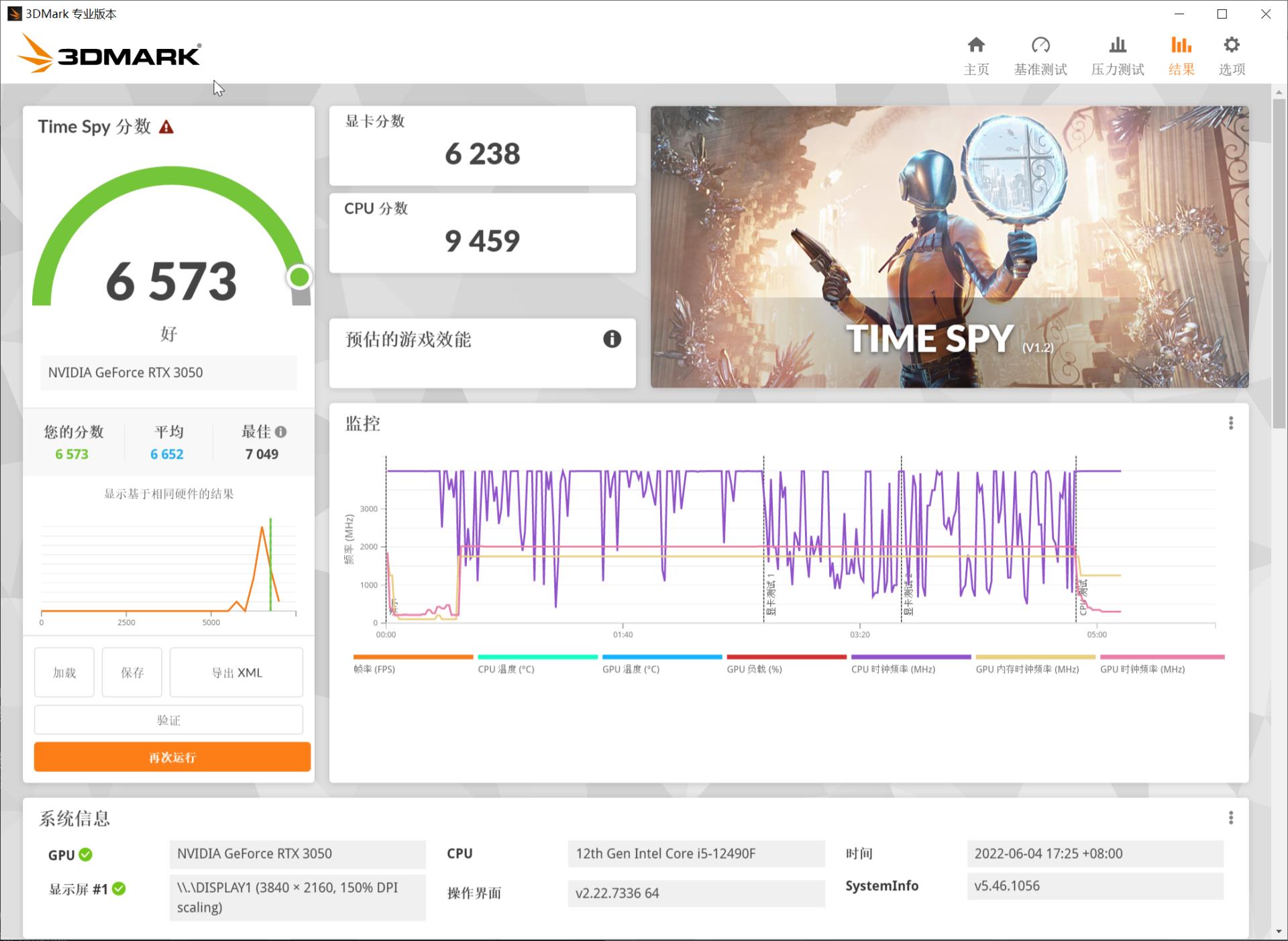The height and width of the screenshot is (941, 1288).
Task: Click the 导出 XML button
Action: pyautogui.click(x=236, y=673)
